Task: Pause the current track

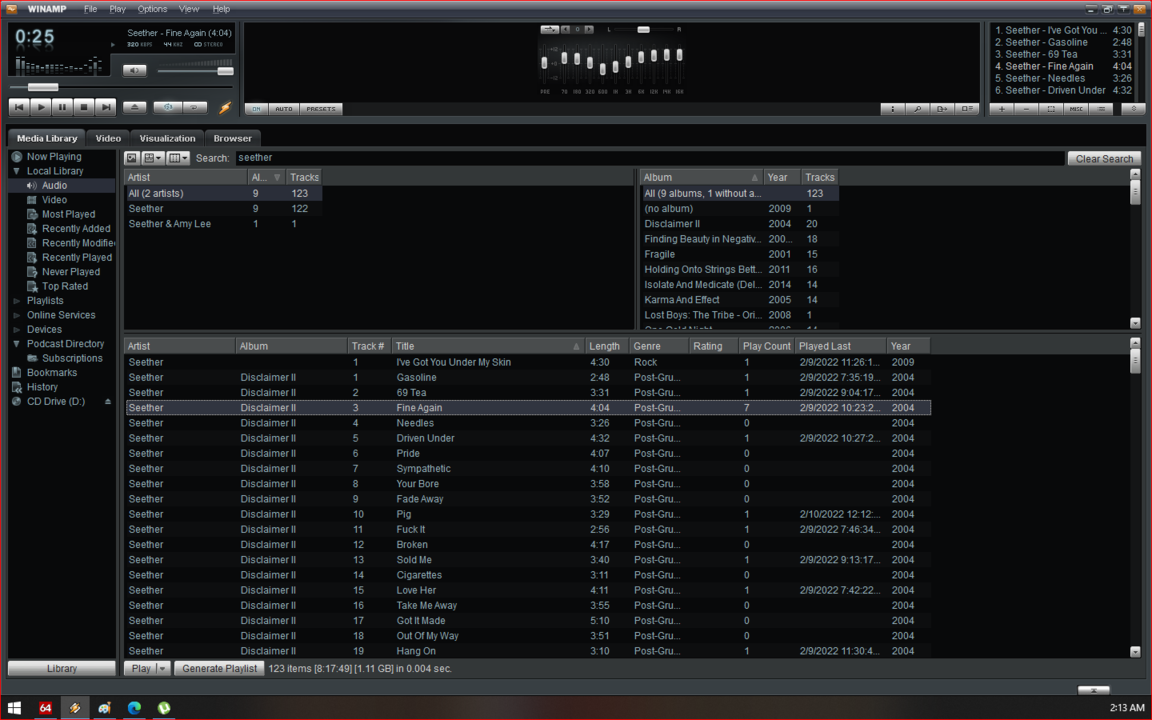Action: coord(62,107)
